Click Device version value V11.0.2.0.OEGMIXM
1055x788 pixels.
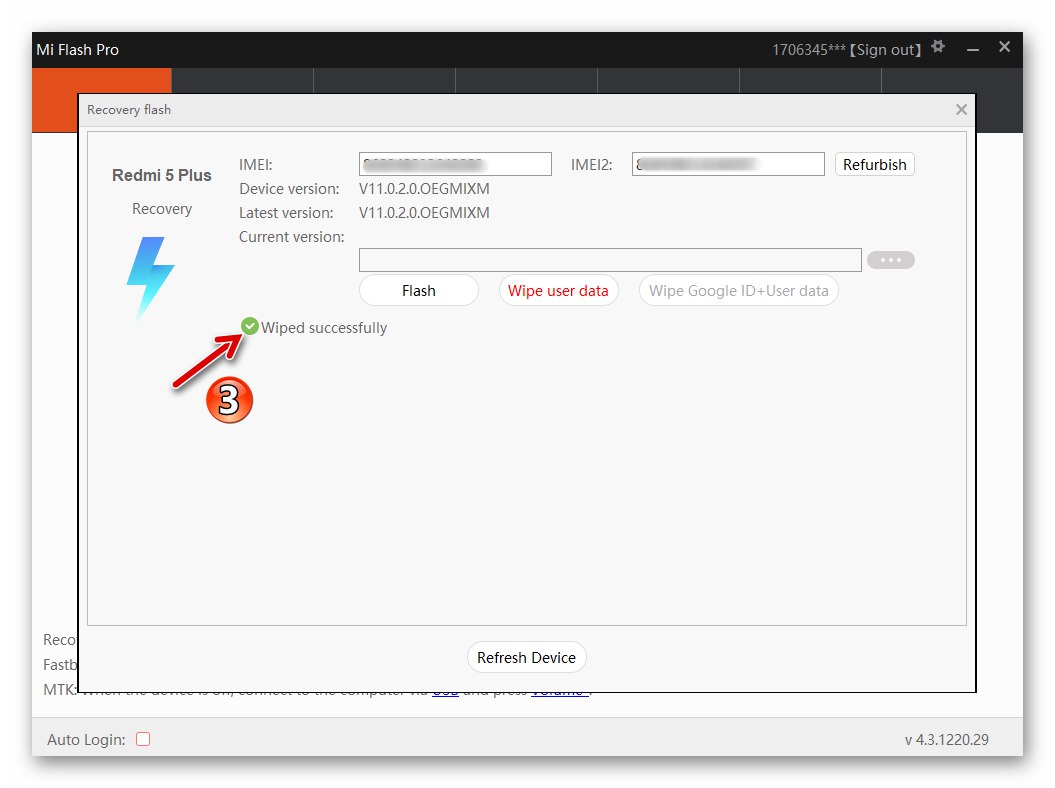coord(424,189)
